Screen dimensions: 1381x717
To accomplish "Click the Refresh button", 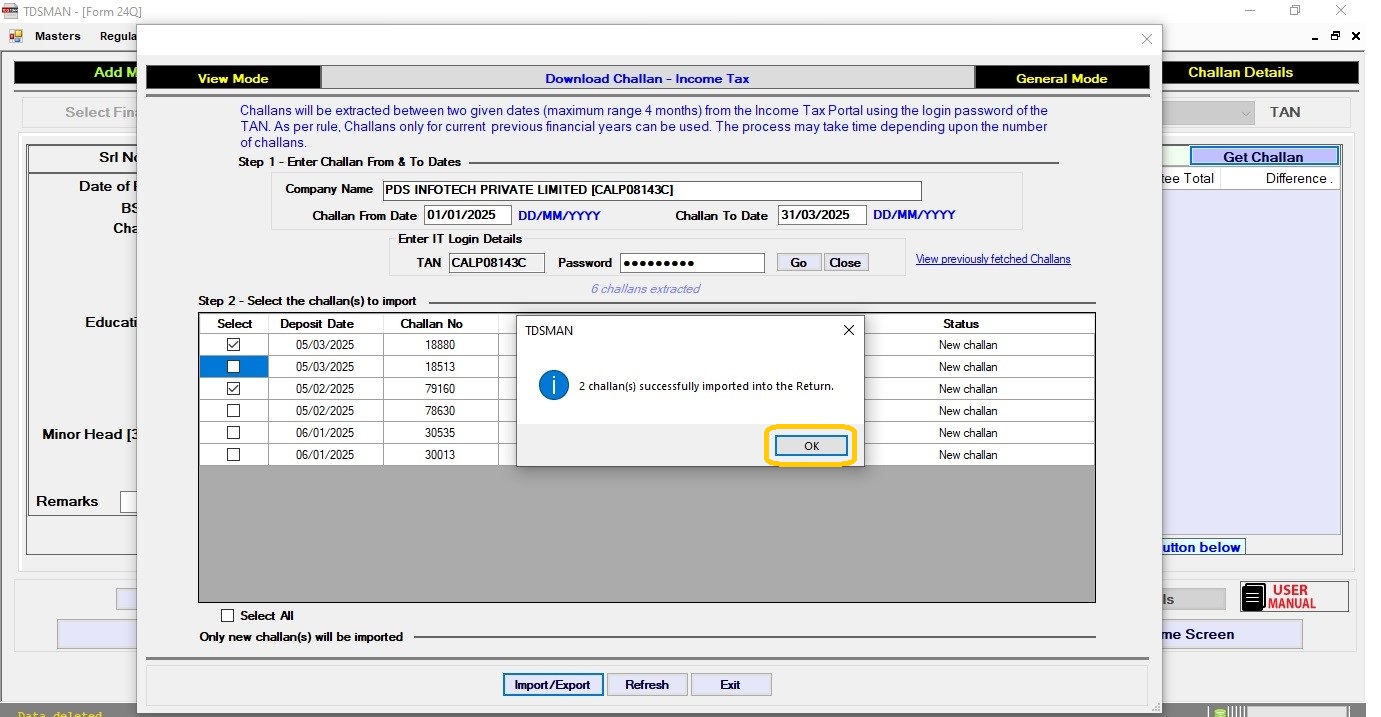I will [646, 685].
